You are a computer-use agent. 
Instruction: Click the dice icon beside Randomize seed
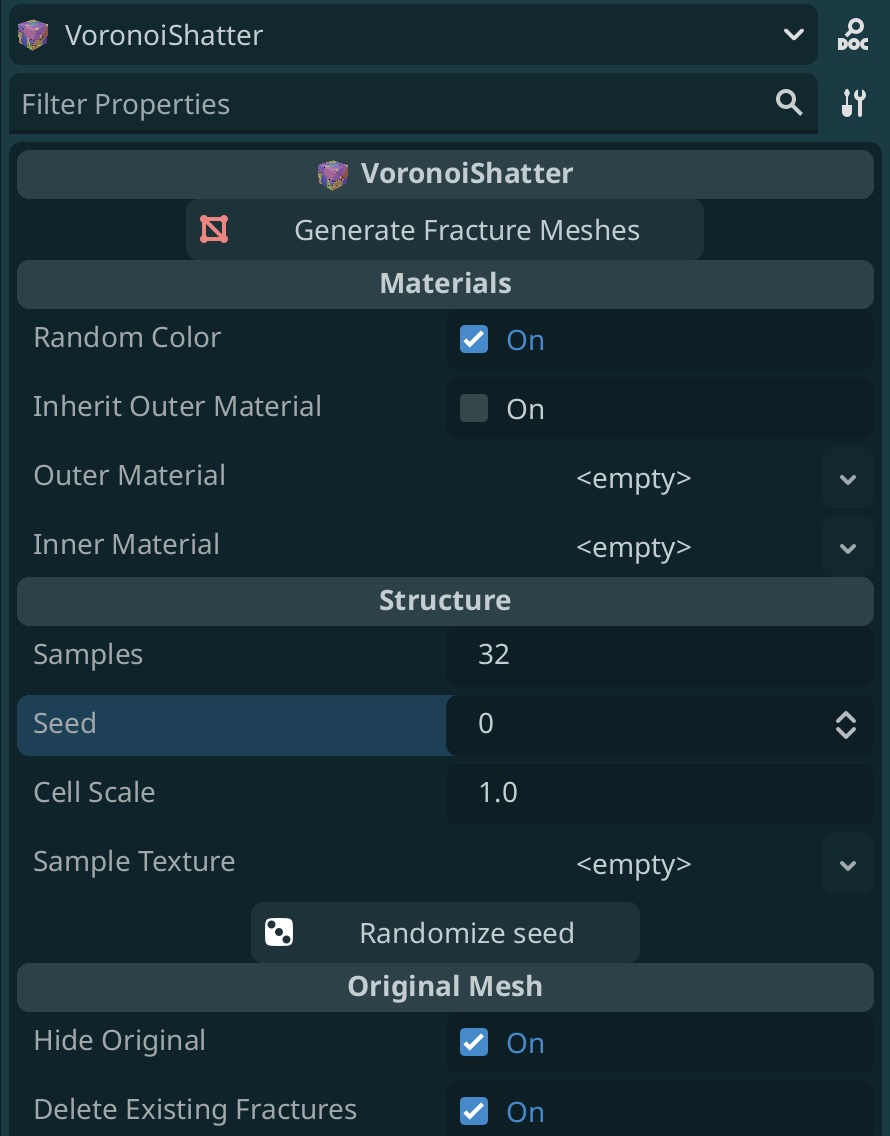tap(279, 932)
